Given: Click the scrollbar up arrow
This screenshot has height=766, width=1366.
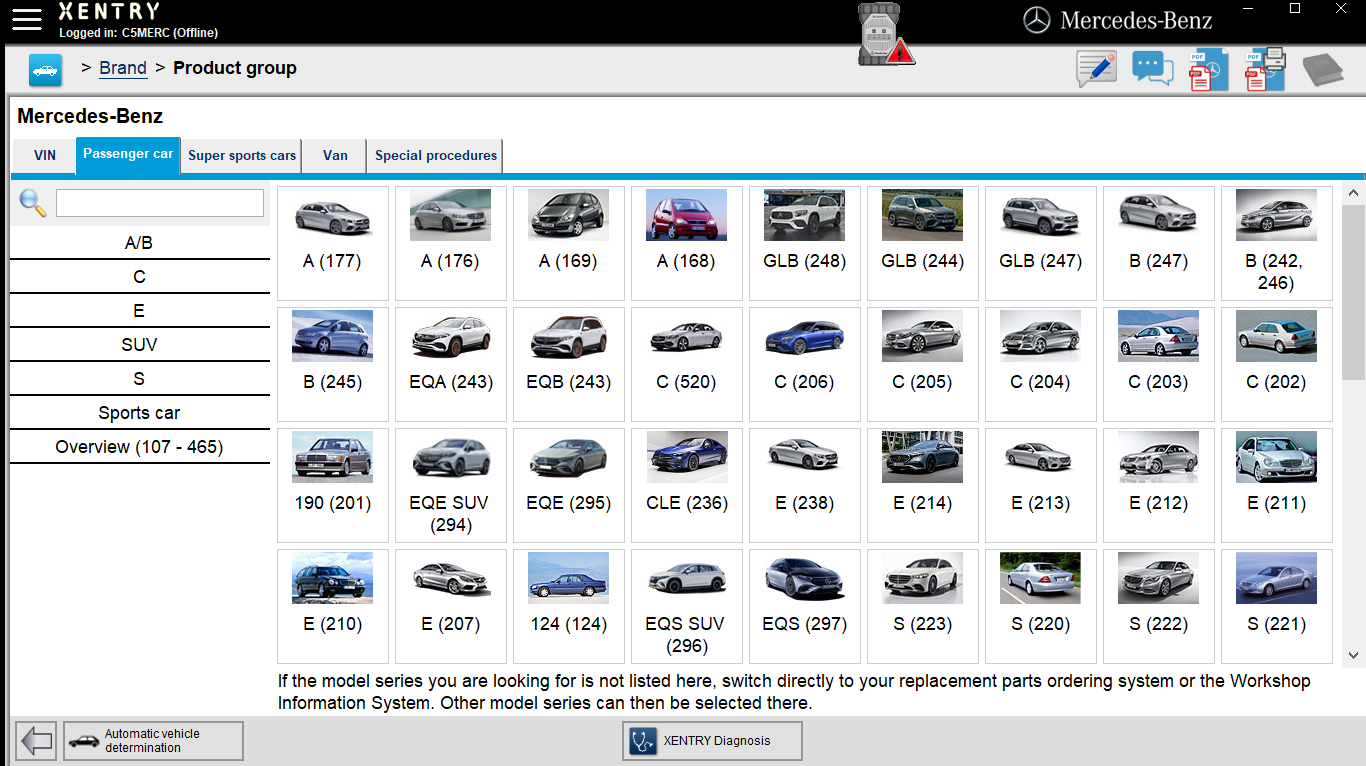Looking at the screenshot, I should click(1354, 192).
